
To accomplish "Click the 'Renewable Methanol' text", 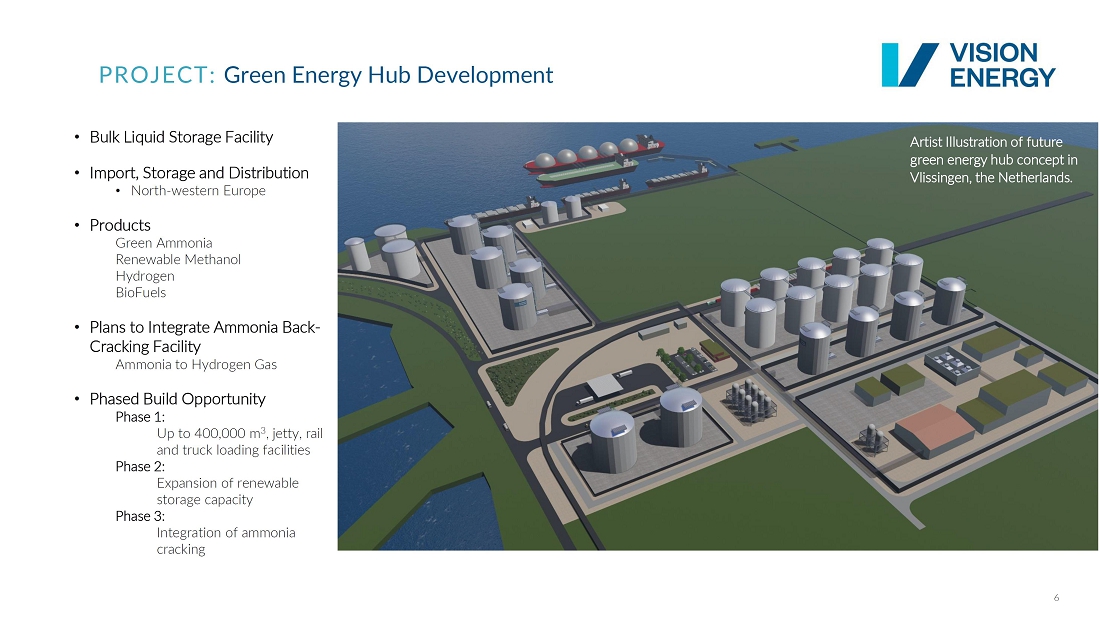I will coord(178,259).
